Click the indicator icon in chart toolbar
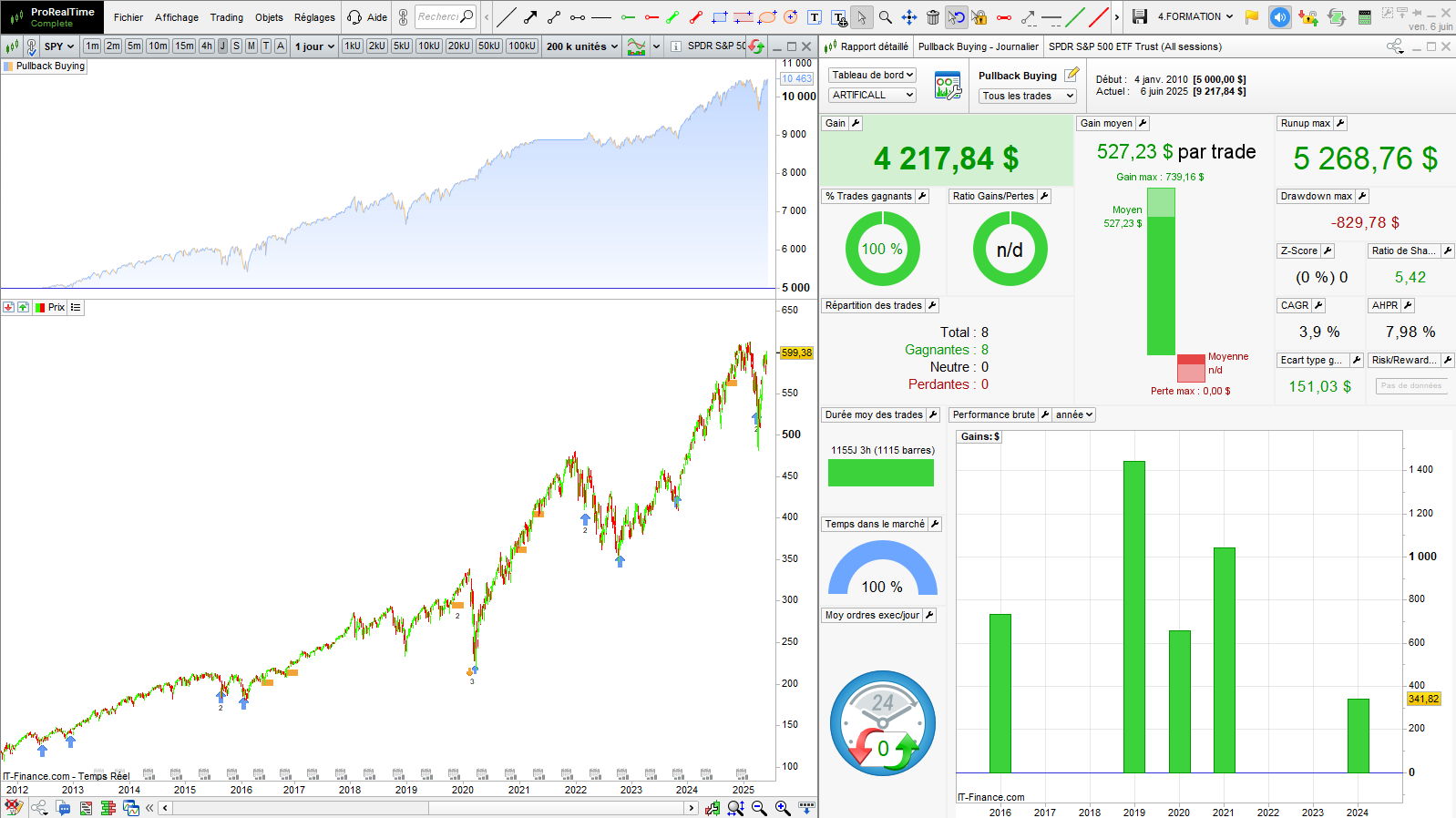1456x818 pixels. click(x=636, y=46)
